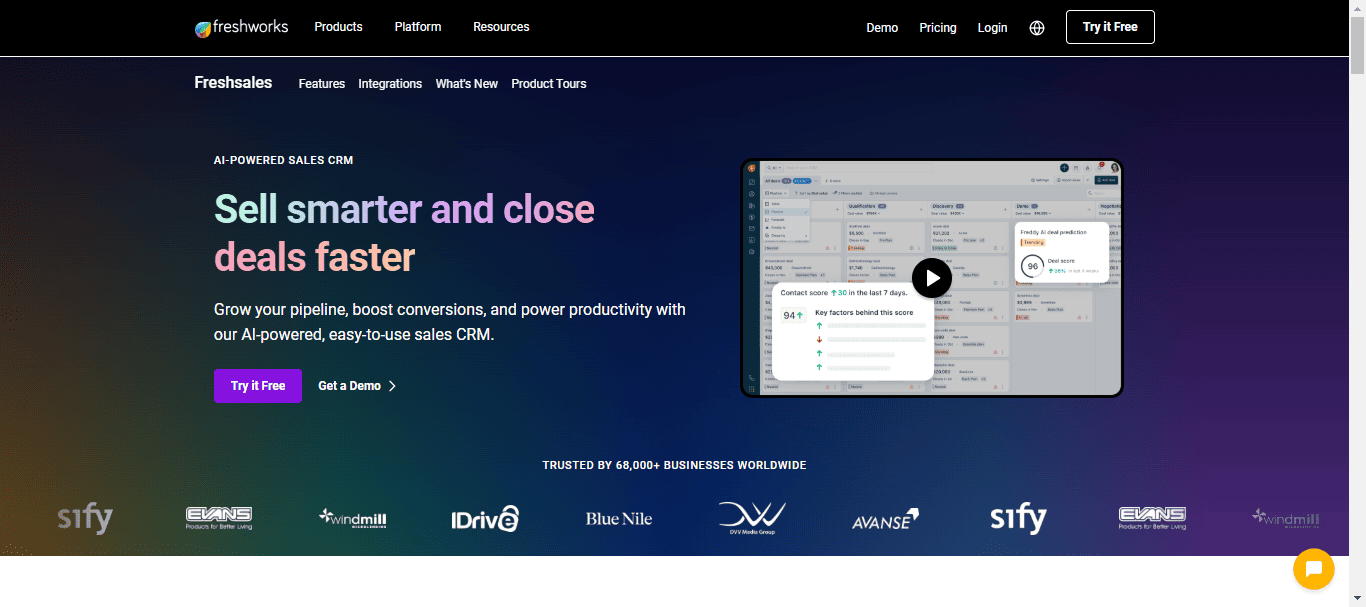1366x607 pixels.
Task: Click the Avanse logo
Action: [x=885, y=519]
